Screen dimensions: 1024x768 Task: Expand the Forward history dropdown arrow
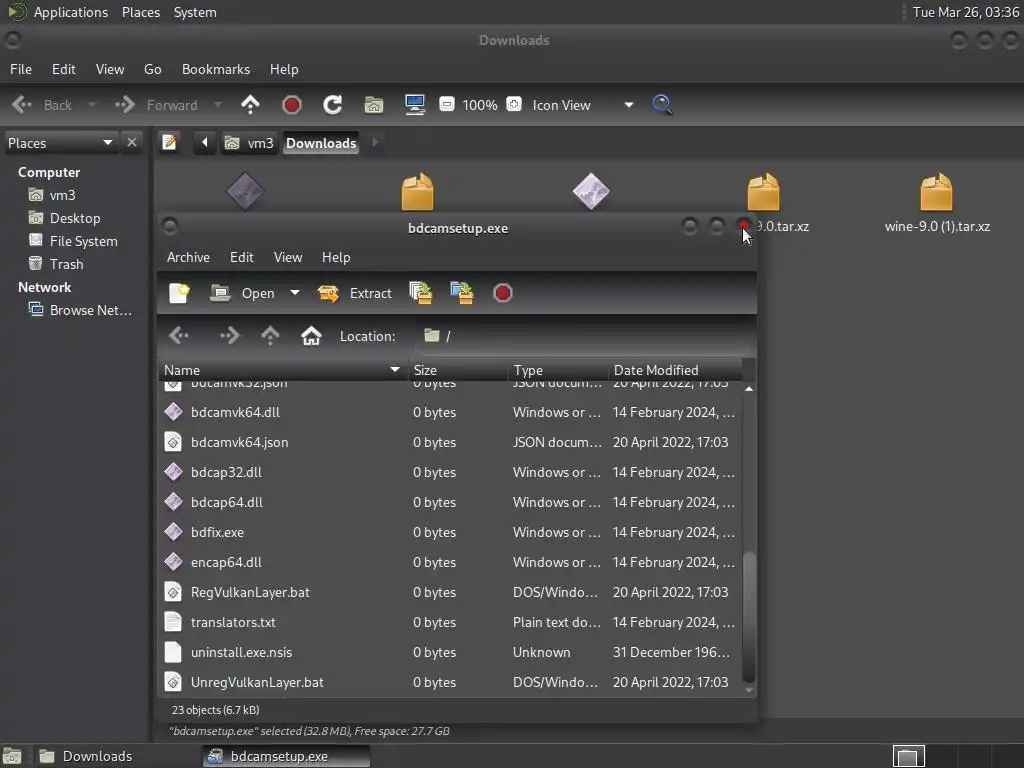[x=218, y=105]
